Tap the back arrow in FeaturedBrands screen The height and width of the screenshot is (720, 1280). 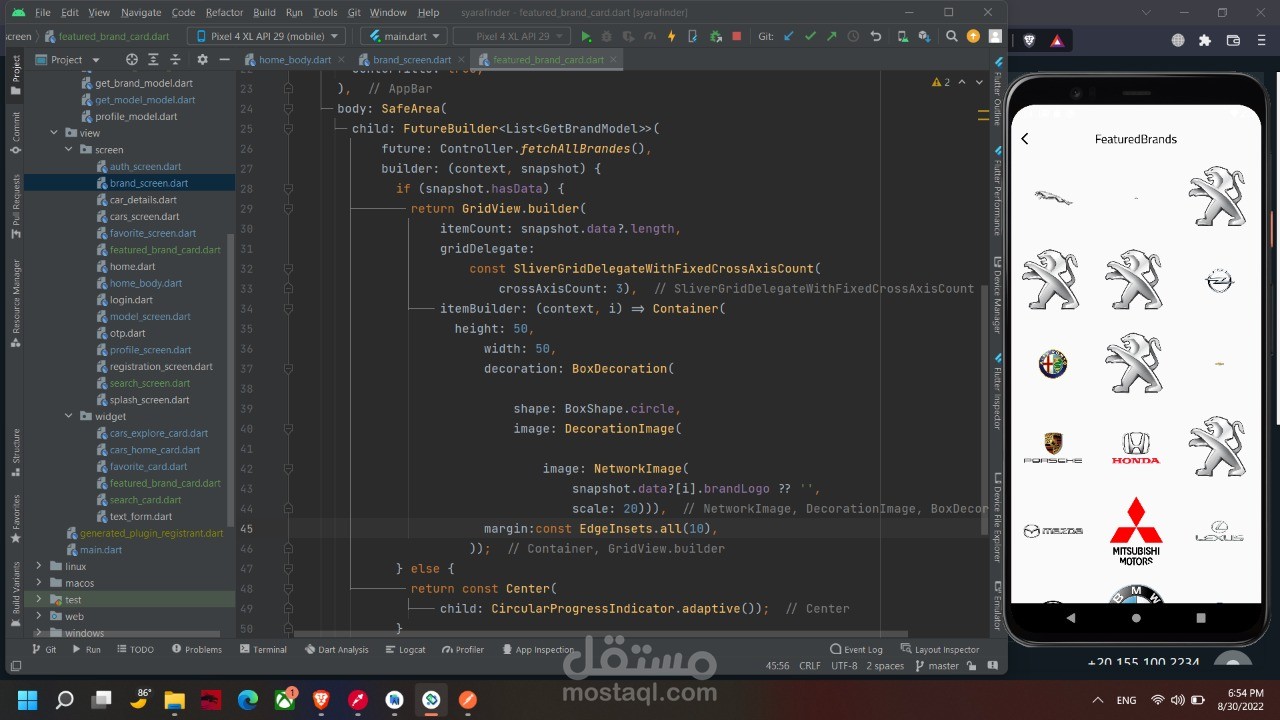pos(1025,139)
